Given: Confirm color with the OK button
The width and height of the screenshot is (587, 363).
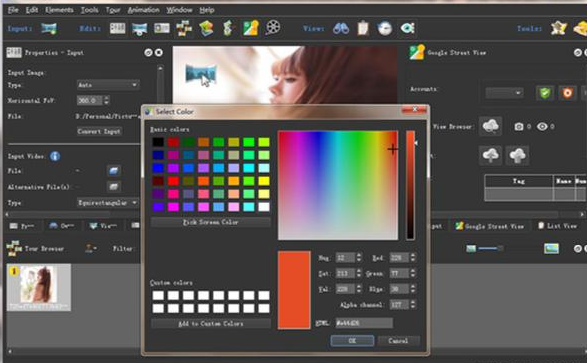Looking at the screenshot, I should tap(352, 341).
